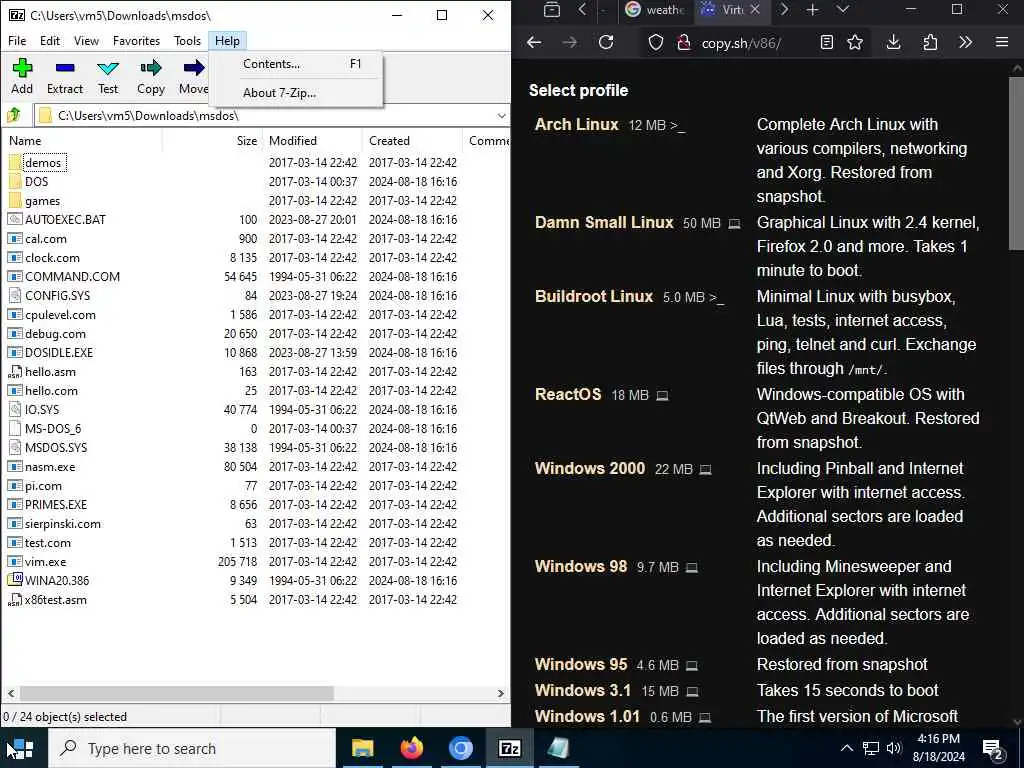This screenshot has width=1024, height=768.
Task: Expand the 7-Zip path dropdown arrow
Action: coord(501,116)
